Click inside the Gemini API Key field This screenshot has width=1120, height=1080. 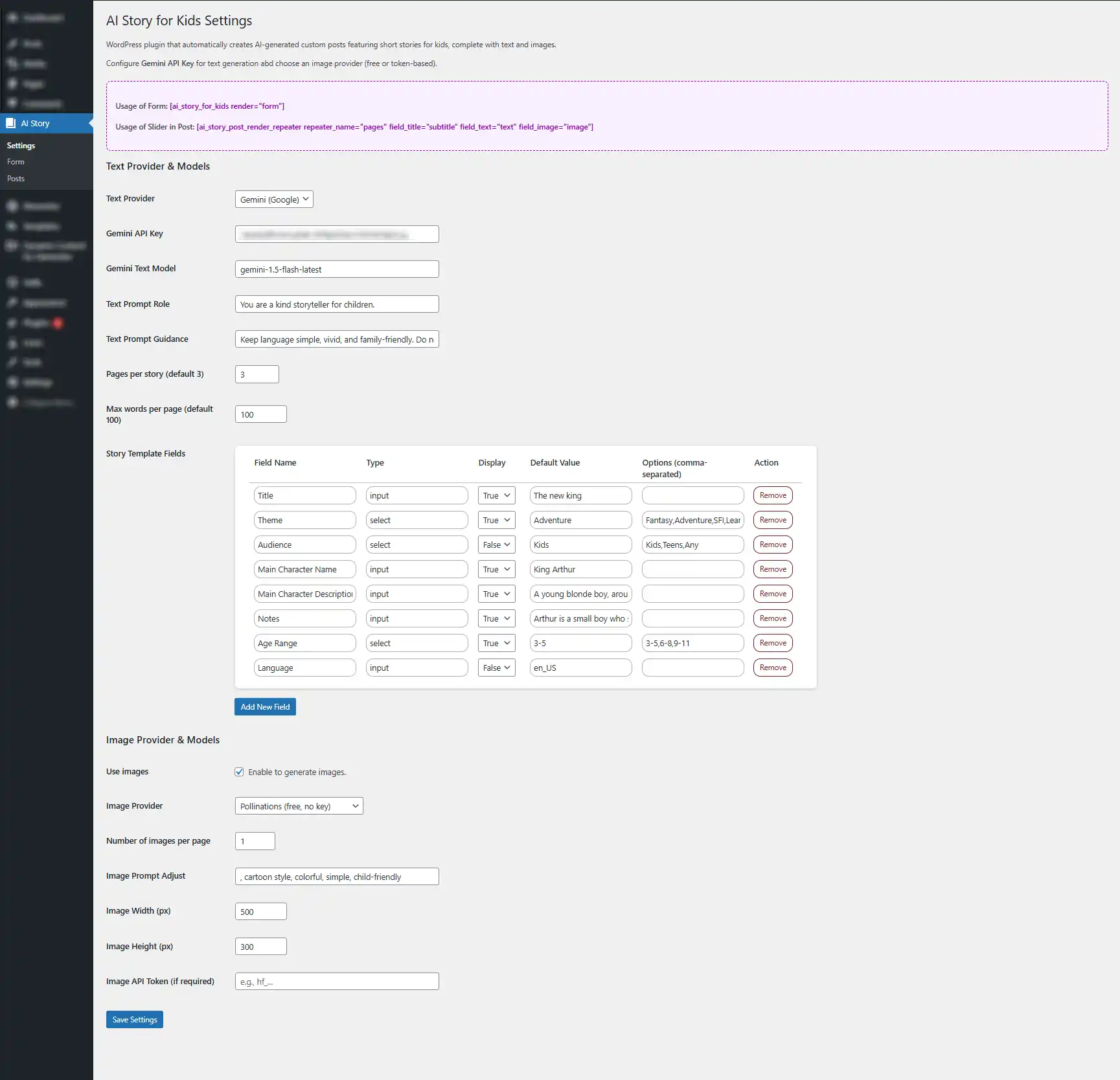coord(336,234)
